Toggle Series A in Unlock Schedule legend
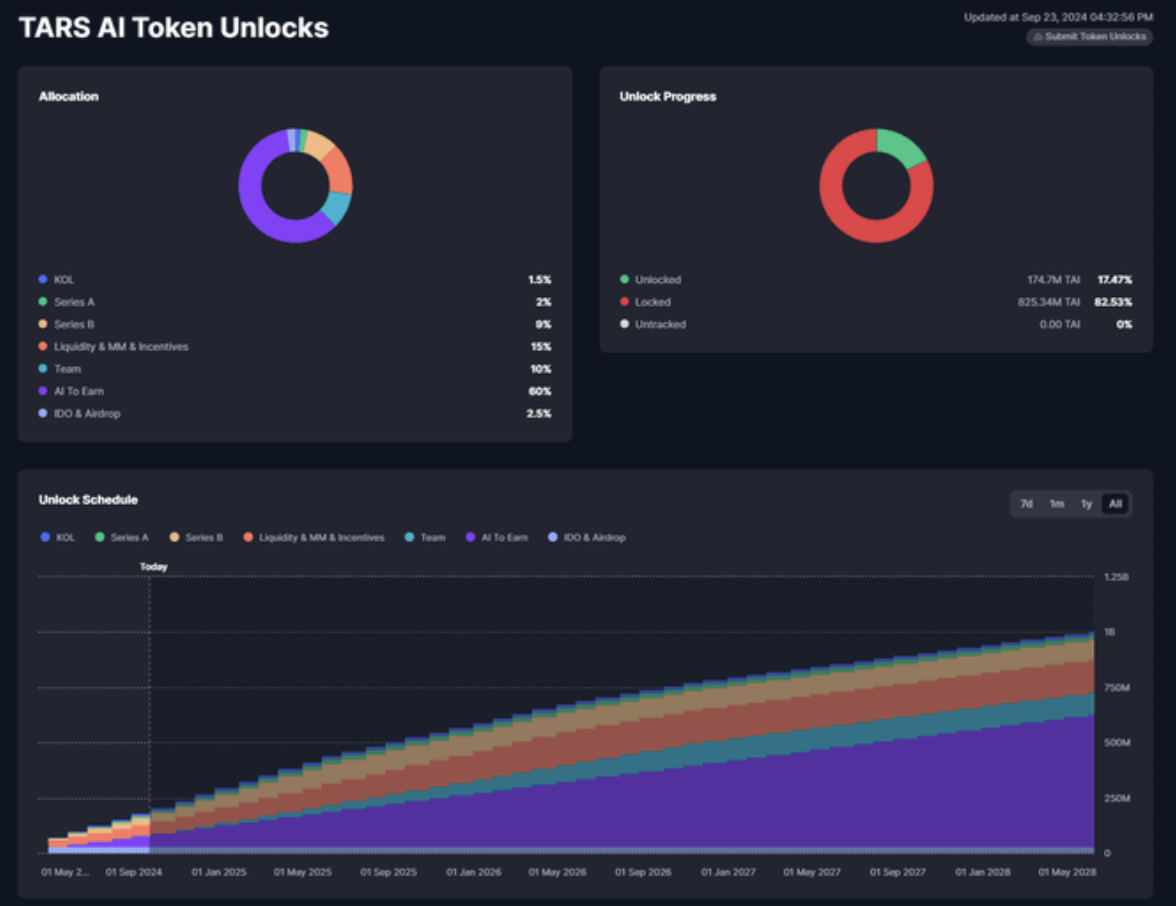Screen dimensions: 1176x906 point(122,538)
